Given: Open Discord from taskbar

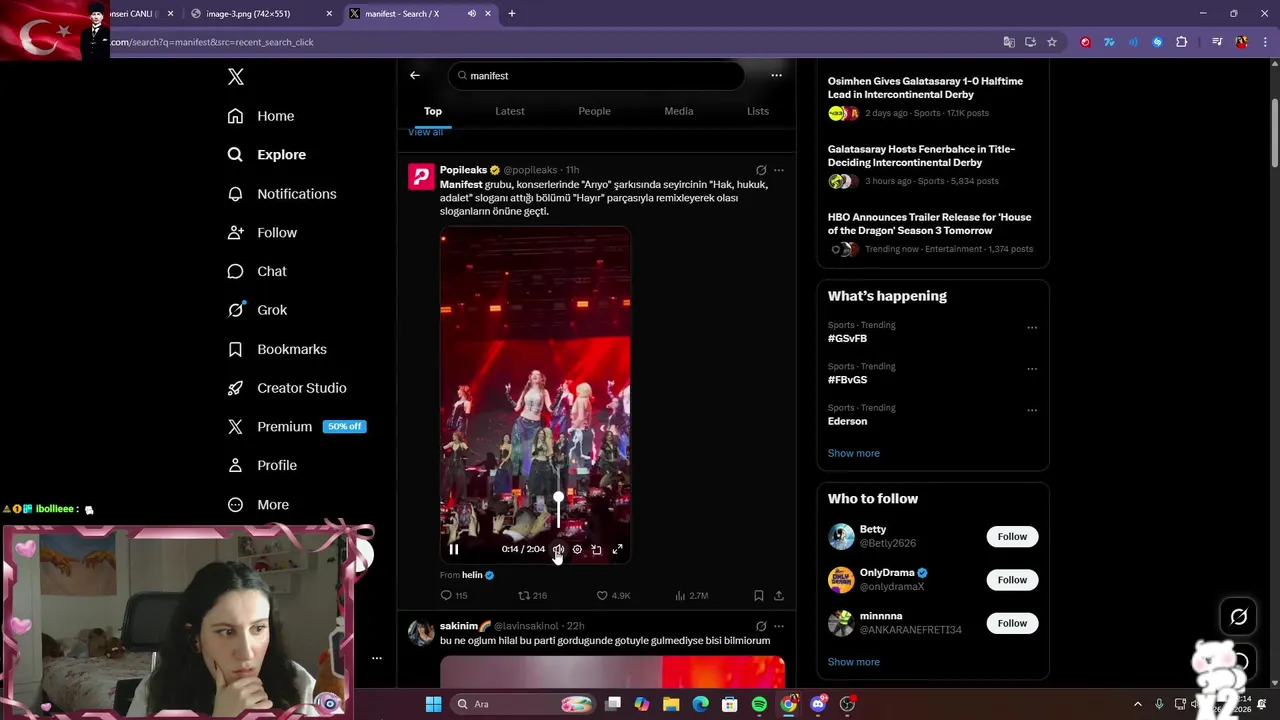Looking at the screenshot, I should coord(818,704).
